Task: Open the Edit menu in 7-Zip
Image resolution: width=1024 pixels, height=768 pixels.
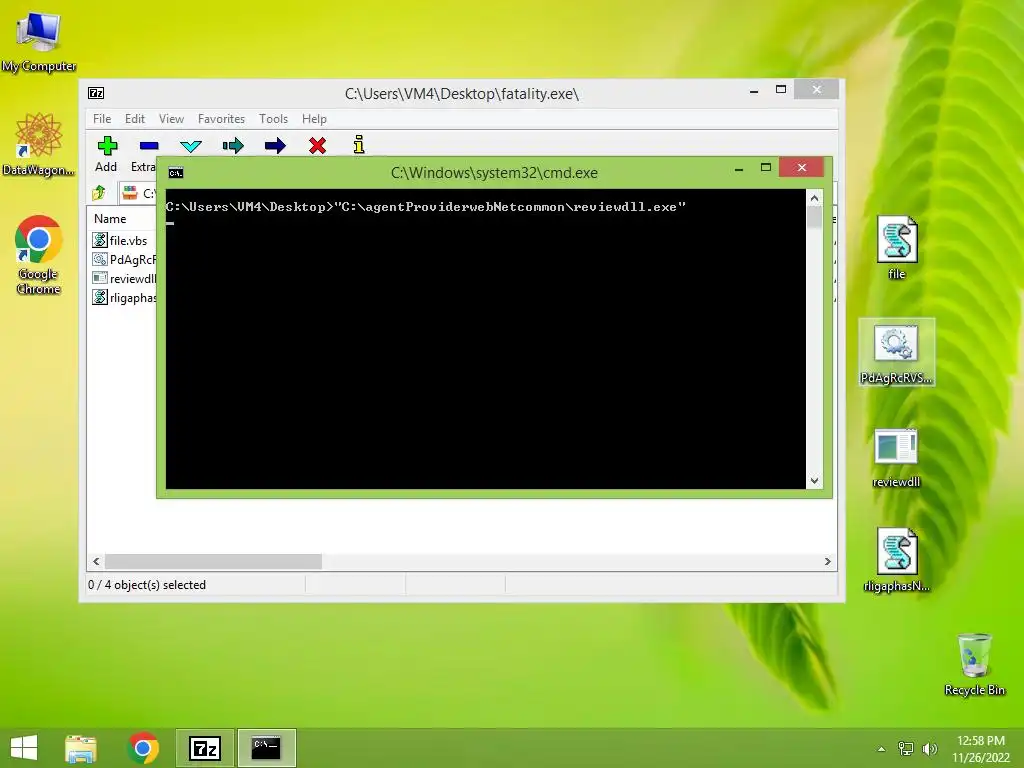Action: tap(135, 119)
